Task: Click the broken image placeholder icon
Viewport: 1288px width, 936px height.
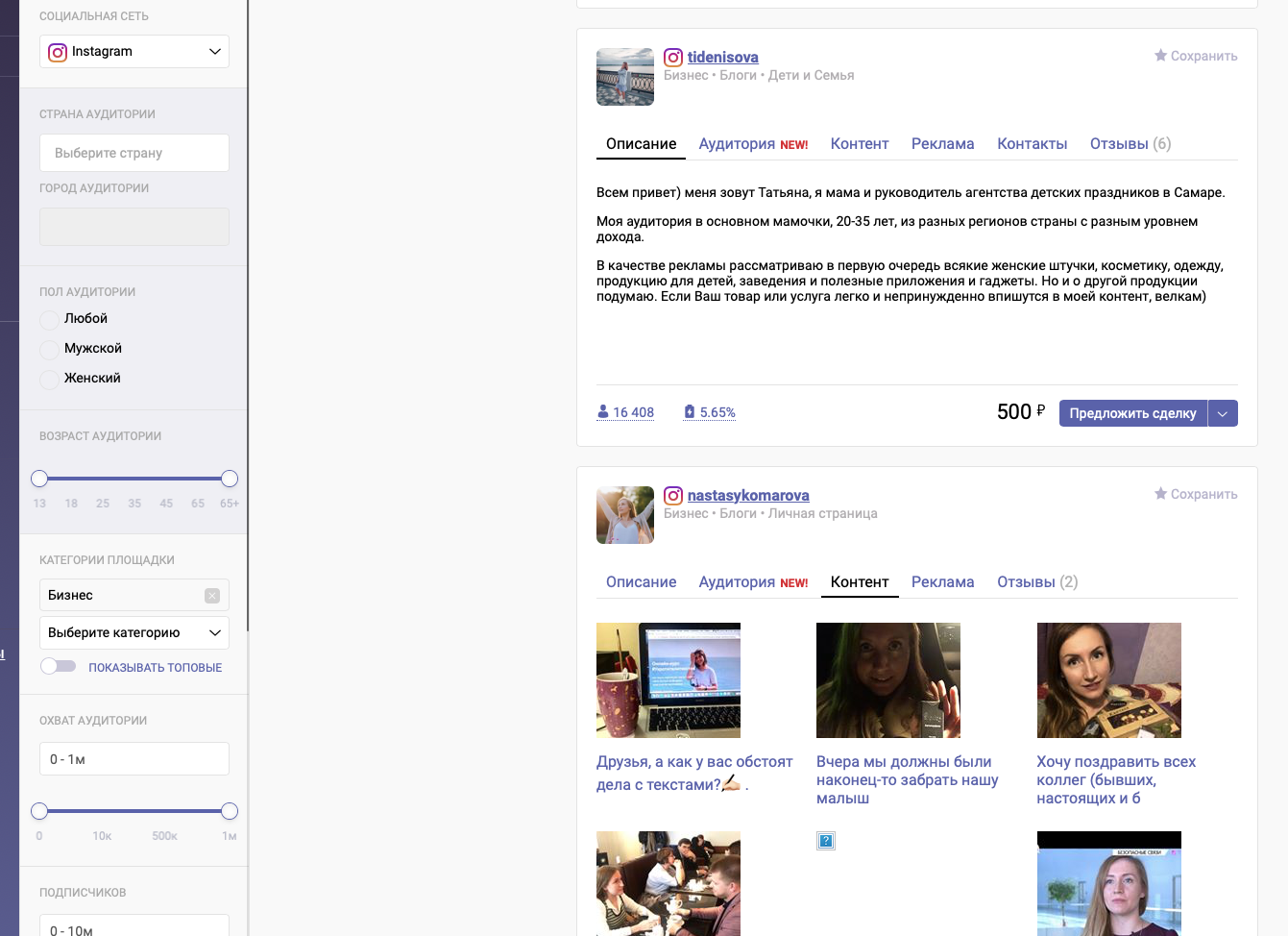Action: point(826,841)
